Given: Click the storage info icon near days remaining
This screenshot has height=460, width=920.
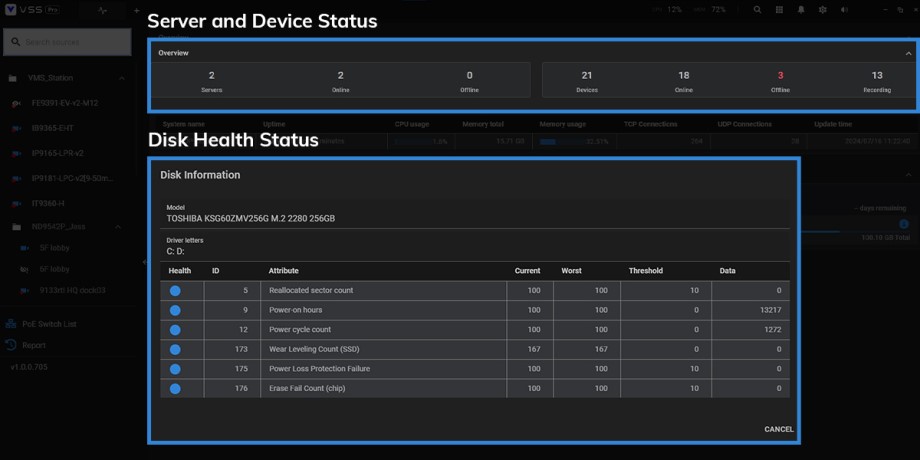Looking at the screenshot, I should pyautogui.click(x=904, y=224).
